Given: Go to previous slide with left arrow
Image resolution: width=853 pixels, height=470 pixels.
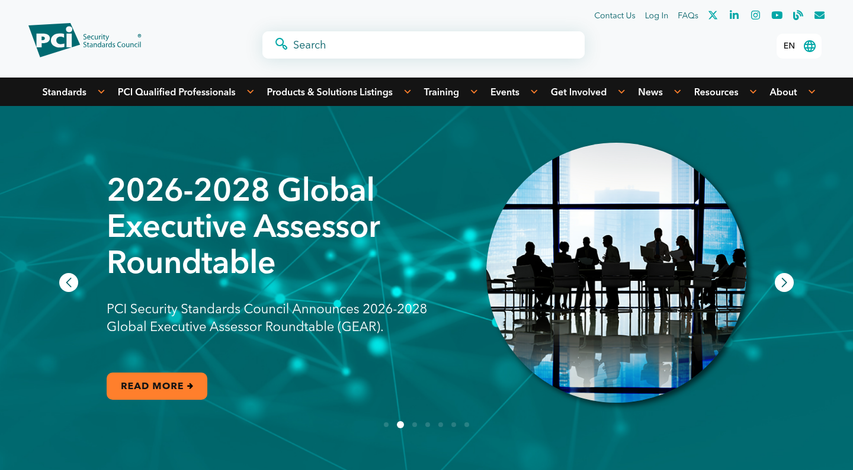Looking at the screenshot, I should pos(69,282).
